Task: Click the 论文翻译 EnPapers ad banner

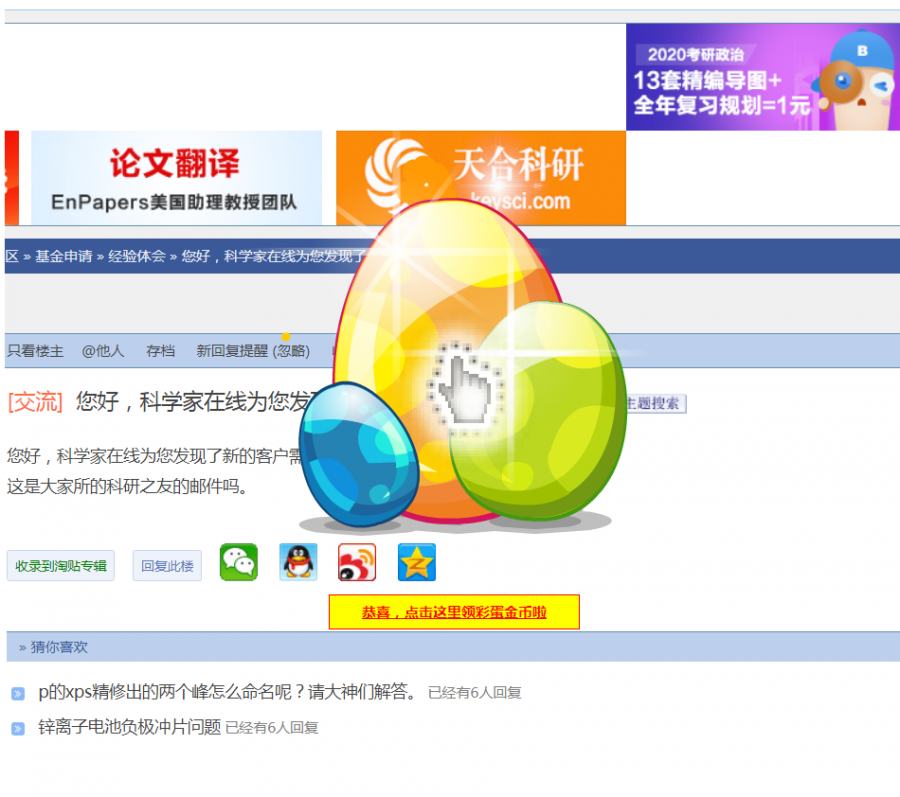Action: tap(176, 178)
